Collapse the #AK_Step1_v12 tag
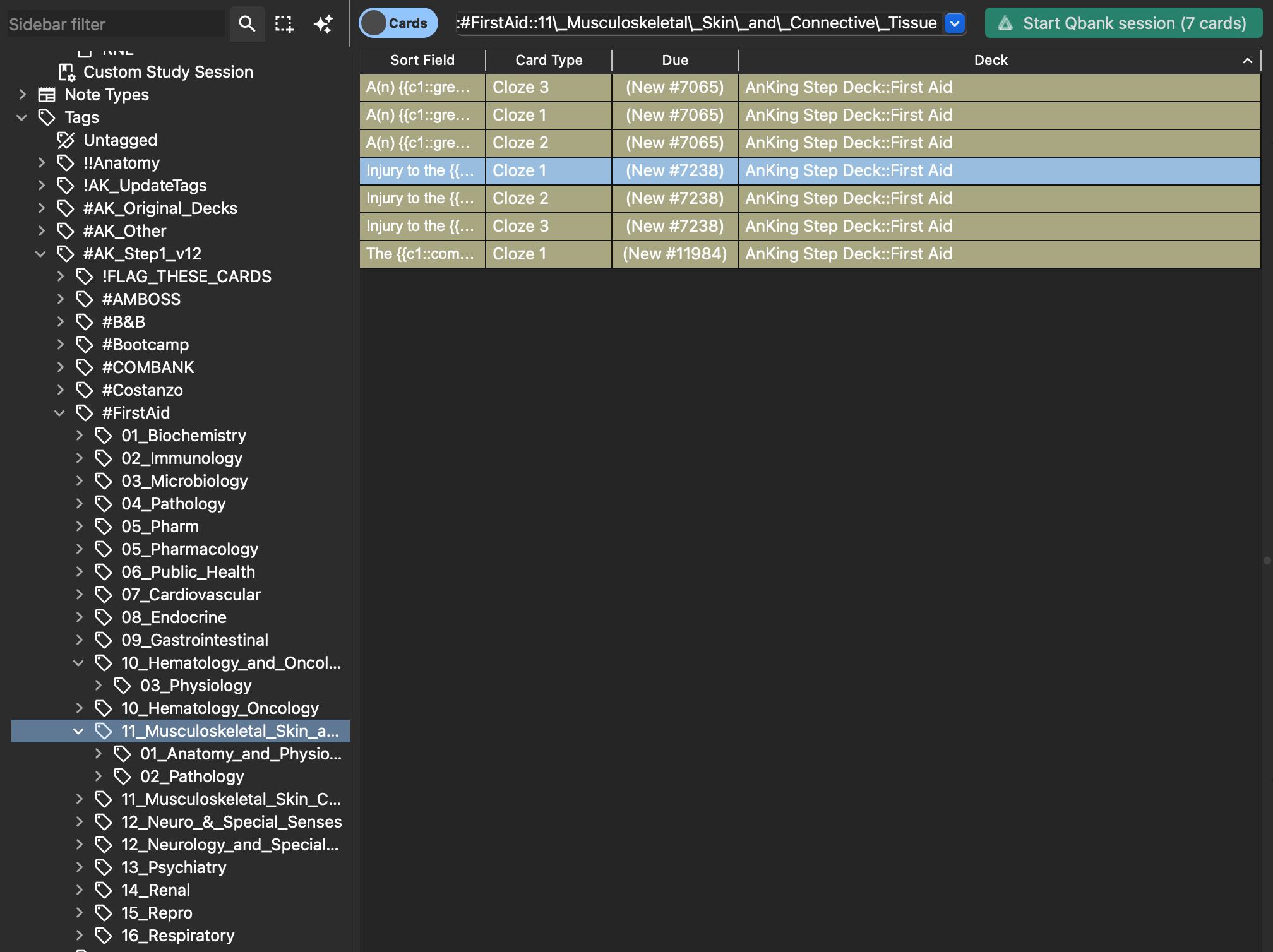The width and height of the screenshot is (1273, 952). coord(41,254)
